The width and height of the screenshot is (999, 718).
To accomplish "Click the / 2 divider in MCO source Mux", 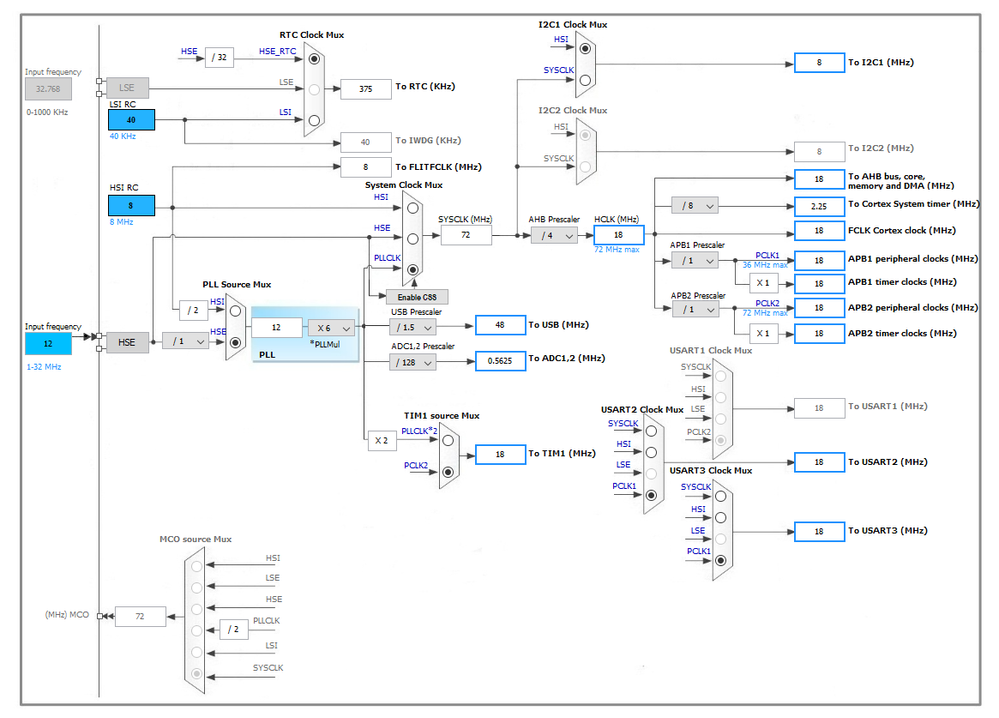I will (234, 629).
